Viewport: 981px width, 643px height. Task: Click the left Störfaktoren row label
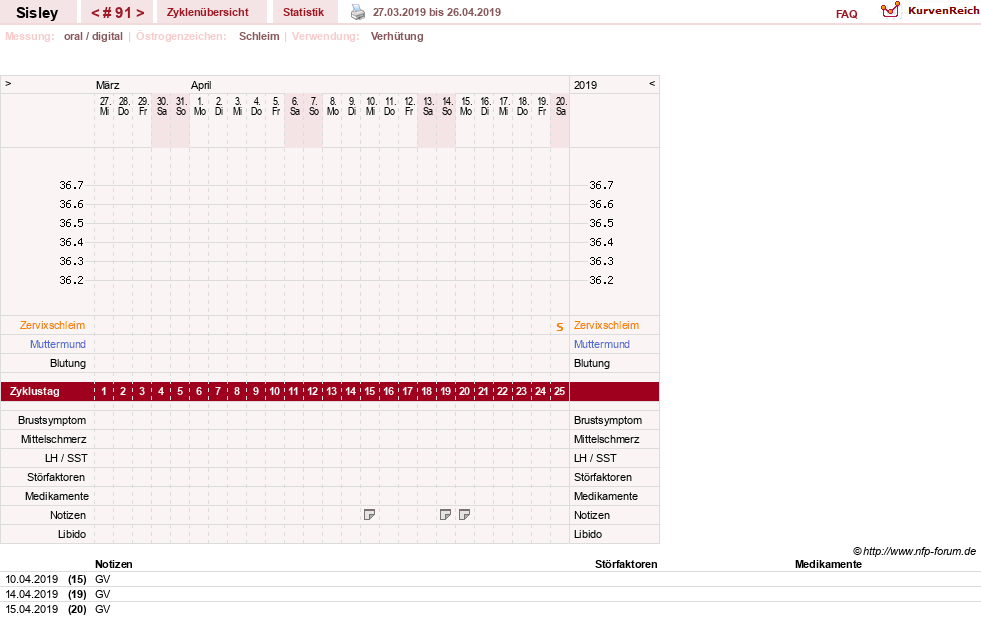pyautogui.click(x=56, y=477)
